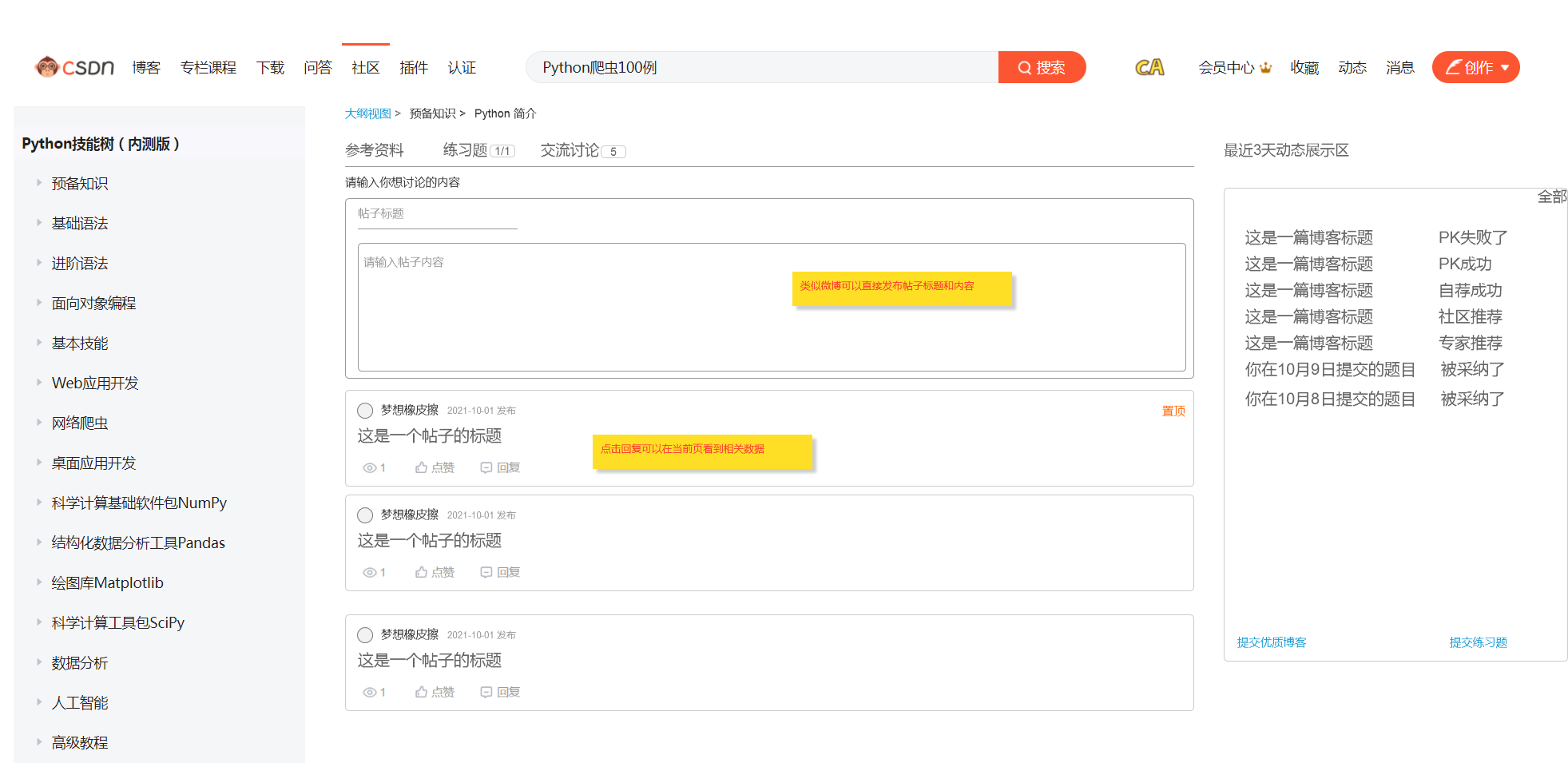Expand the 预备知识 tree node
Viewport: 1568px width, 763px height.
[x=38, y=183]
